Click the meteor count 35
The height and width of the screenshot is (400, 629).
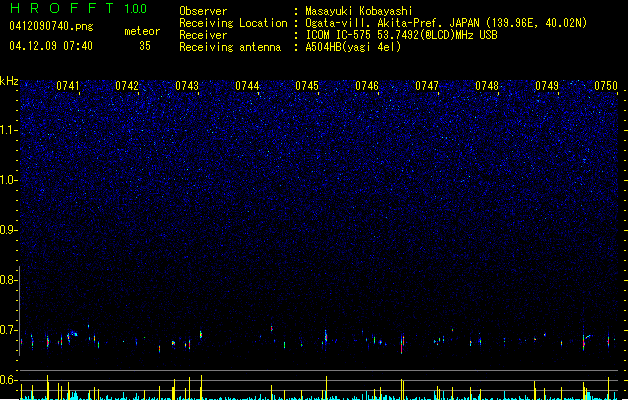click(x=145, y=46)
